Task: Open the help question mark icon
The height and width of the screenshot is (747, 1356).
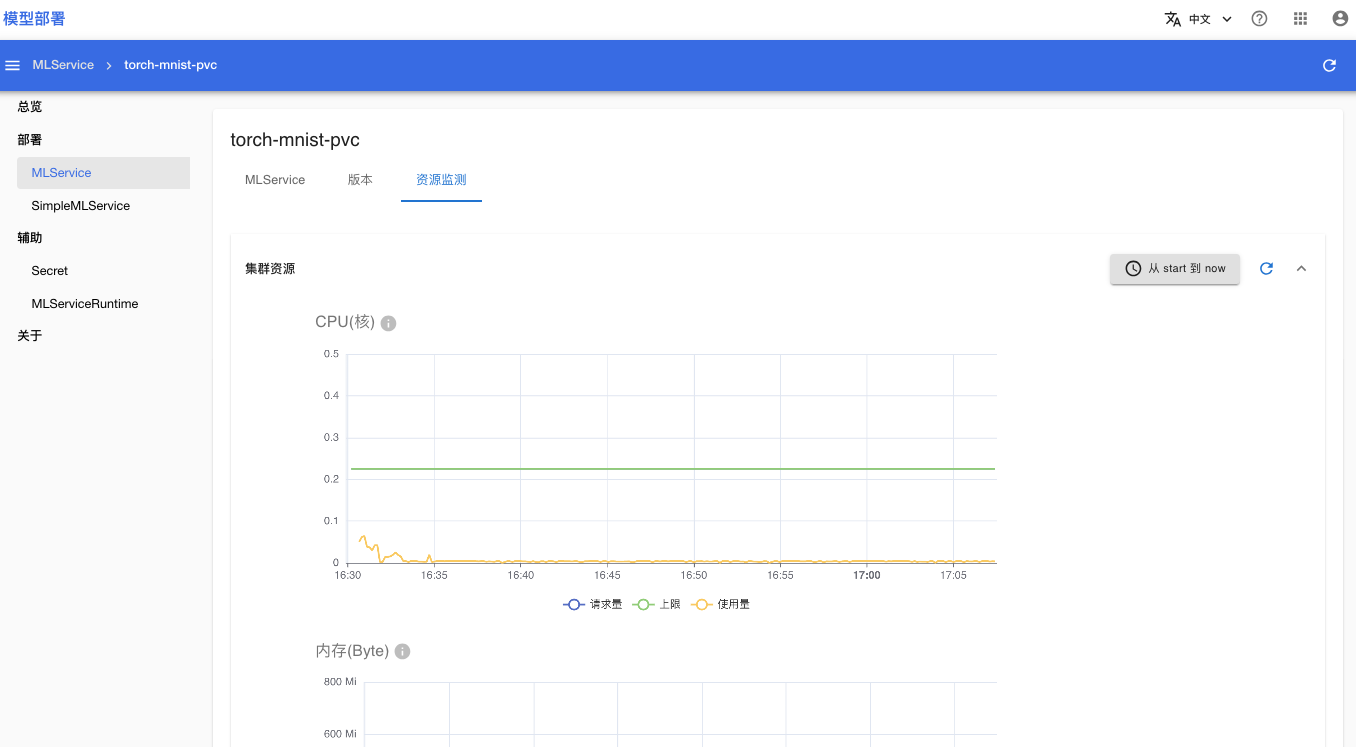Action: click(1259, 19)
